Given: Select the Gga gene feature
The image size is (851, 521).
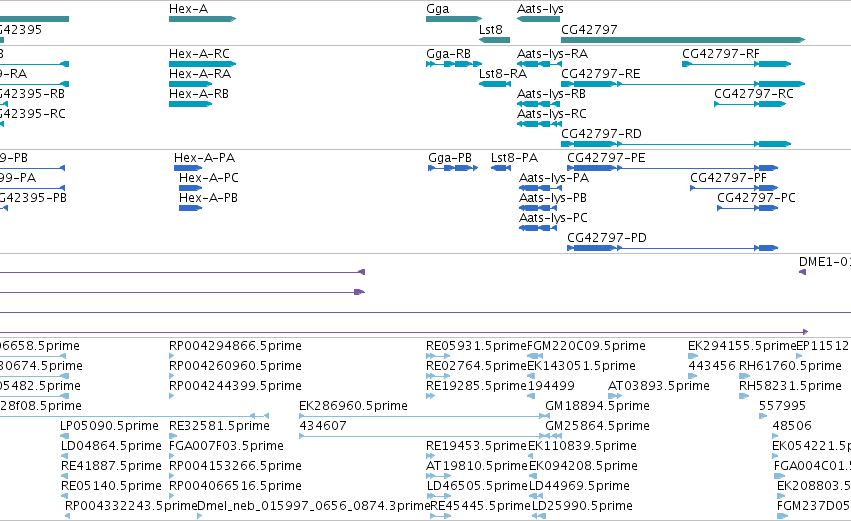Looking at the screenshot, I should pyautogui.click(x=454, y=19).
